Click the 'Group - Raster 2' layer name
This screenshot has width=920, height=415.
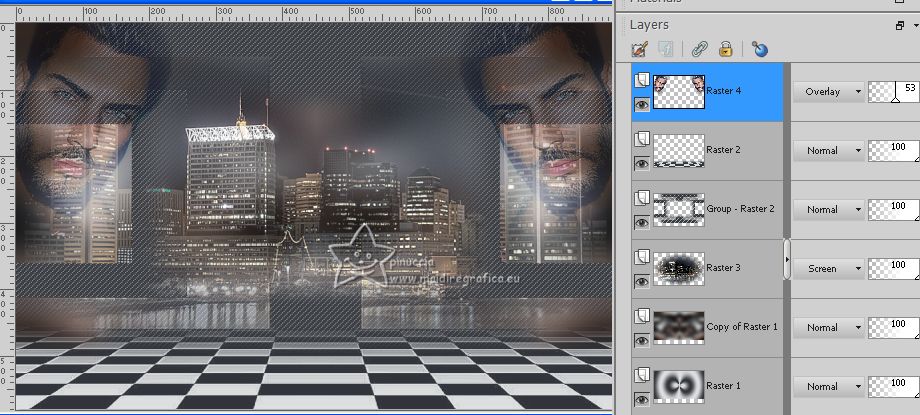click(740, 208)
